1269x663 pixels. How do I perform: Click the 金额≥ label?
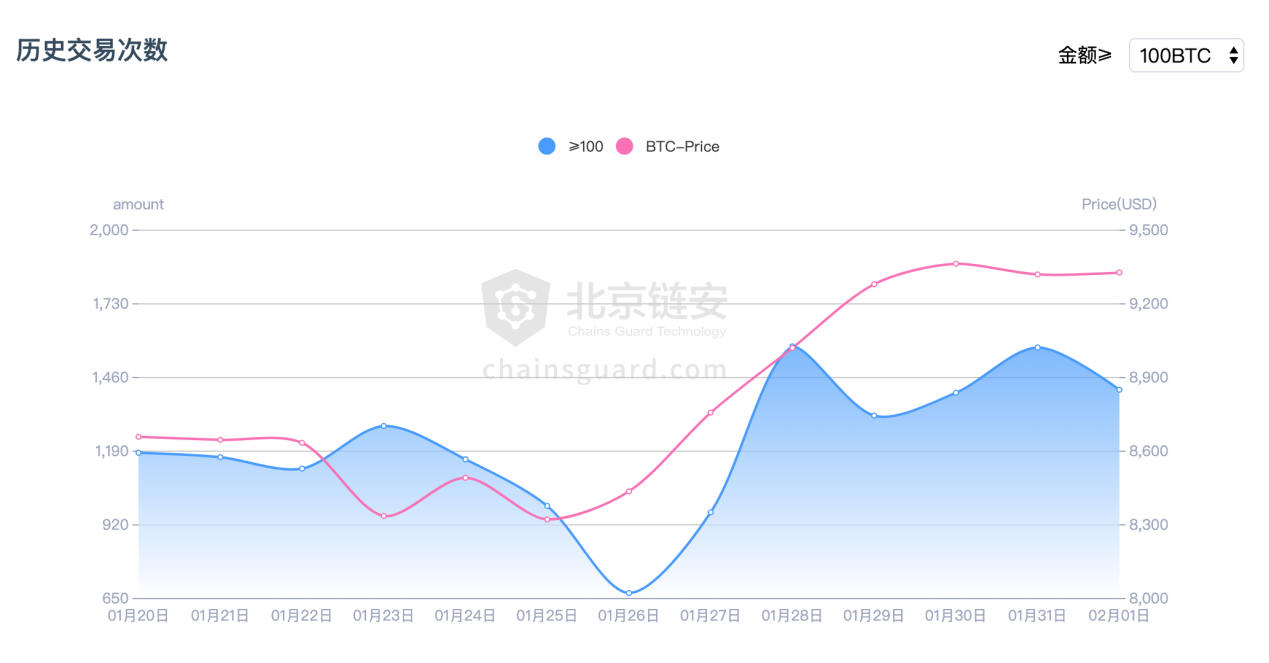1085,56
